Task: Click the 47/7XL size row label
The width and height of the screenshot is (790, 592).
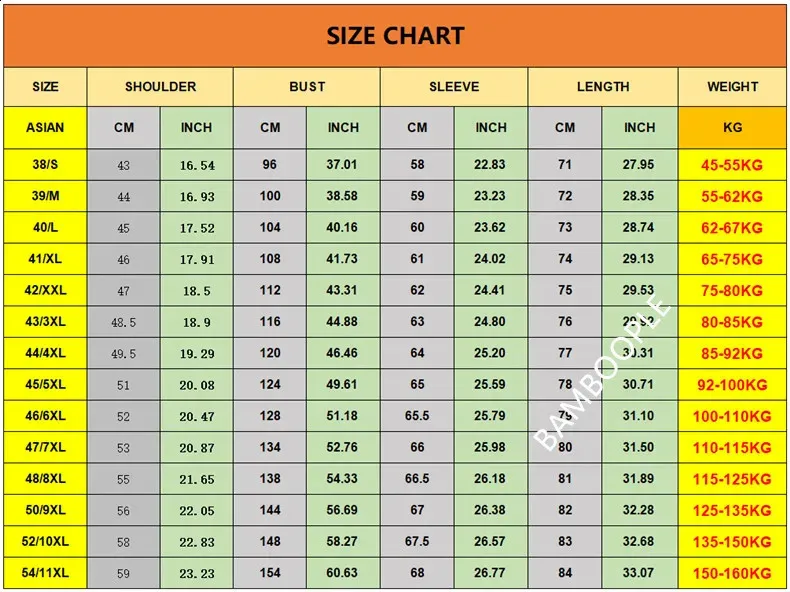Action: pyautogui.click(x=45, y=447)
